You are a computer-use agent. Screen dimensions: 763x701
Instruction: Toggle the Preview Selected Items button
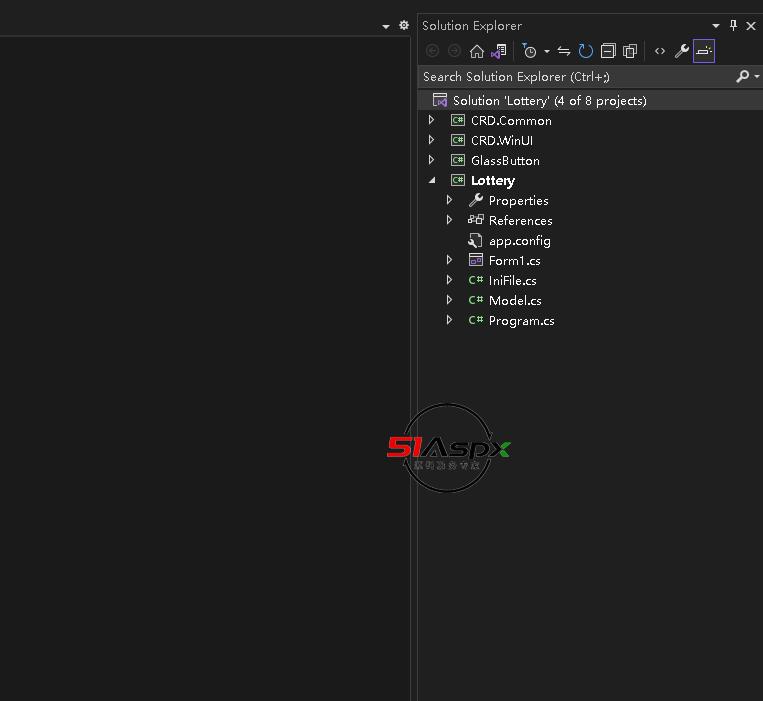[x=704, y=51]
